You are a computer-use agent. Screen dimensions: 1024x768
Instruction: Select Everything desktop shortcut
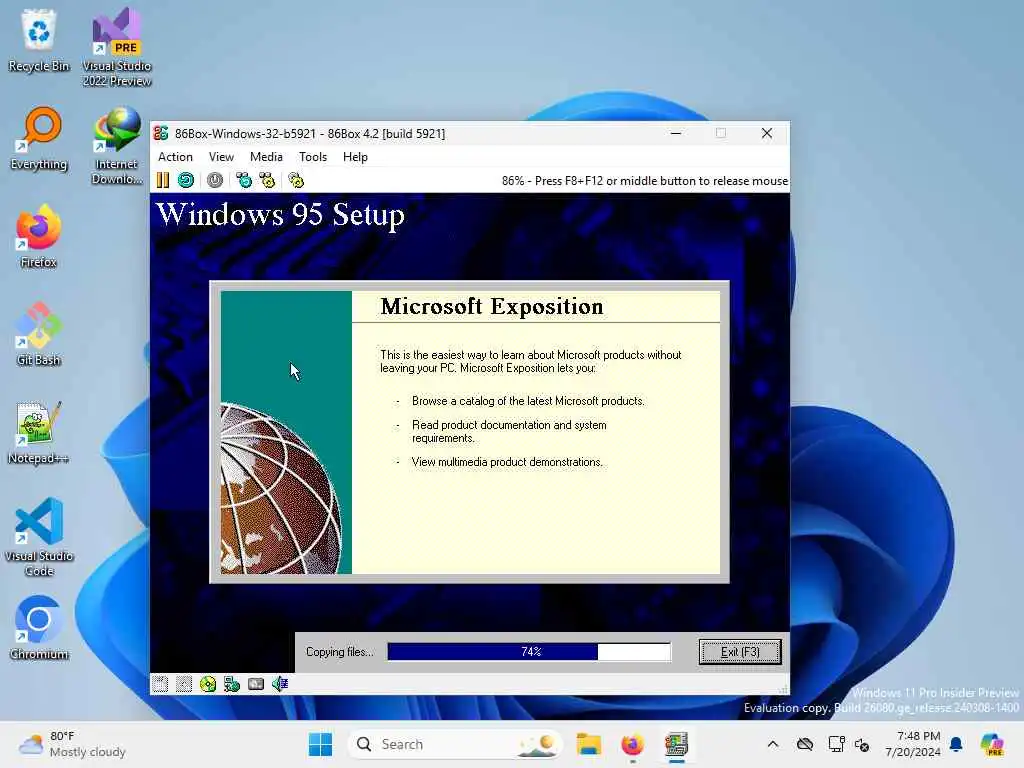click(x=39, y=138)
